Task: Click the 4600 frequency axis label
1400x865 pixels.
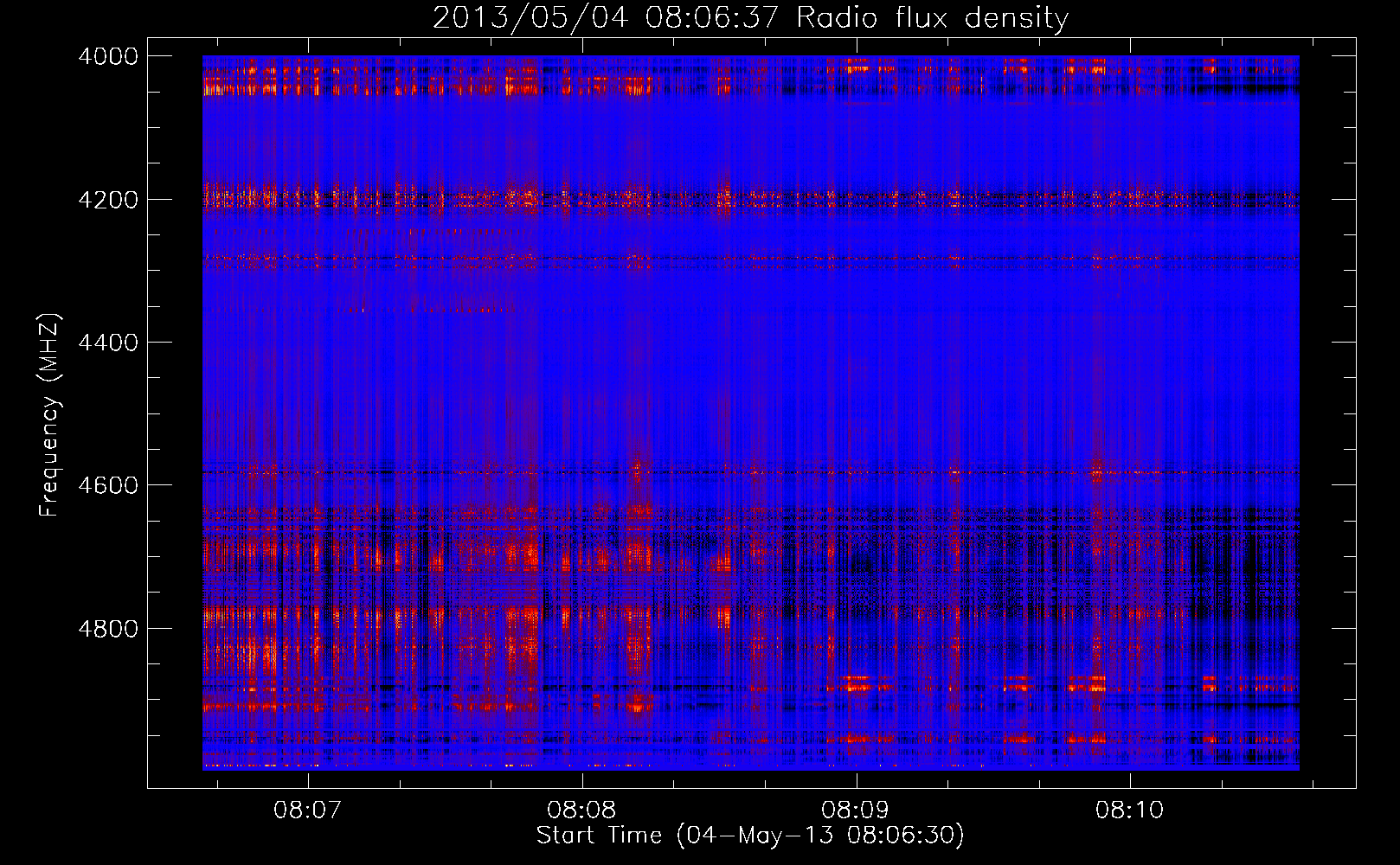Action: (108, 485)
